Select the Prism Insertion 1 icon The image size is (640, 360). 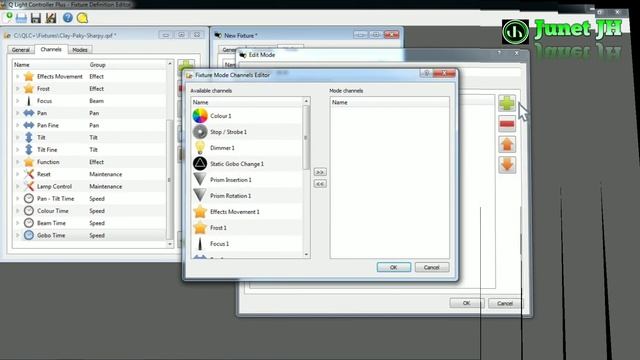click(x=200, y=180)
